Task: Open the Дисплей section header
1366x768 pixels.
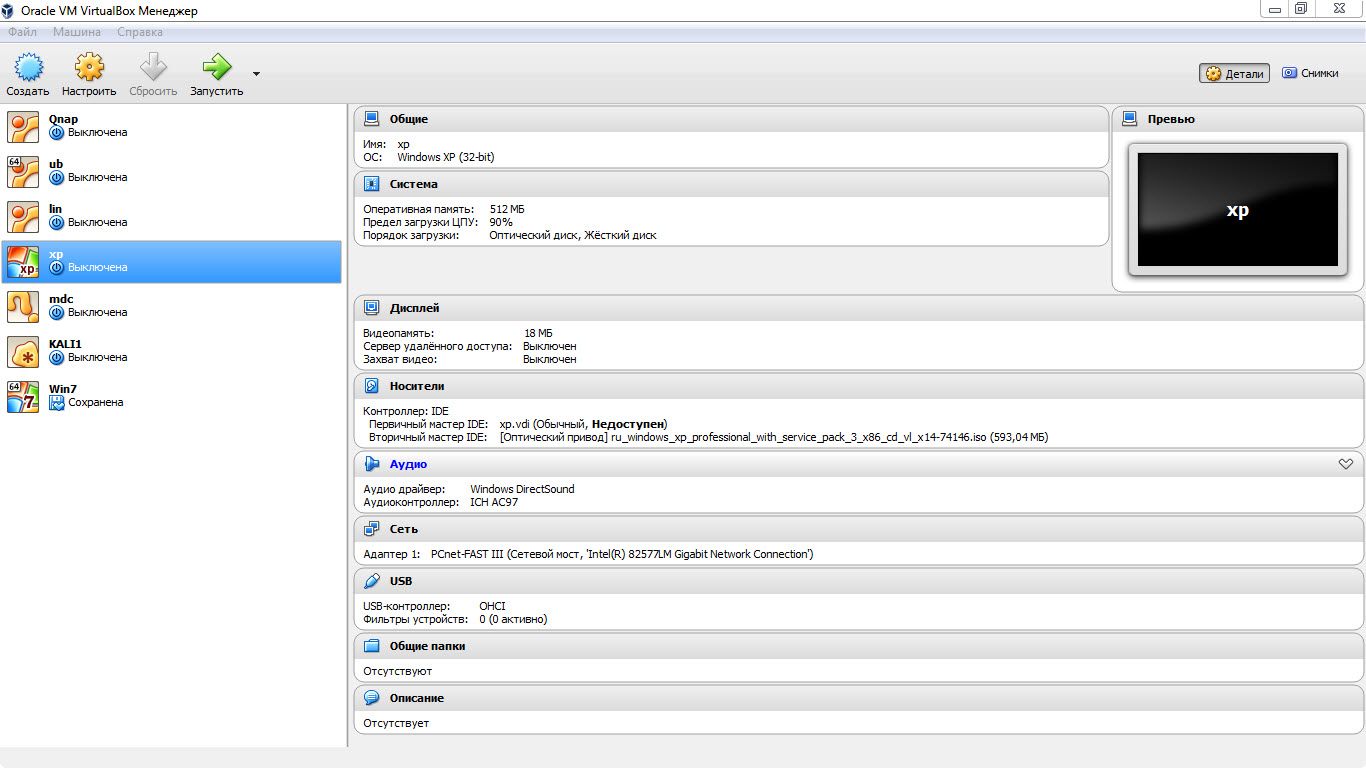Action: (415, 308)
